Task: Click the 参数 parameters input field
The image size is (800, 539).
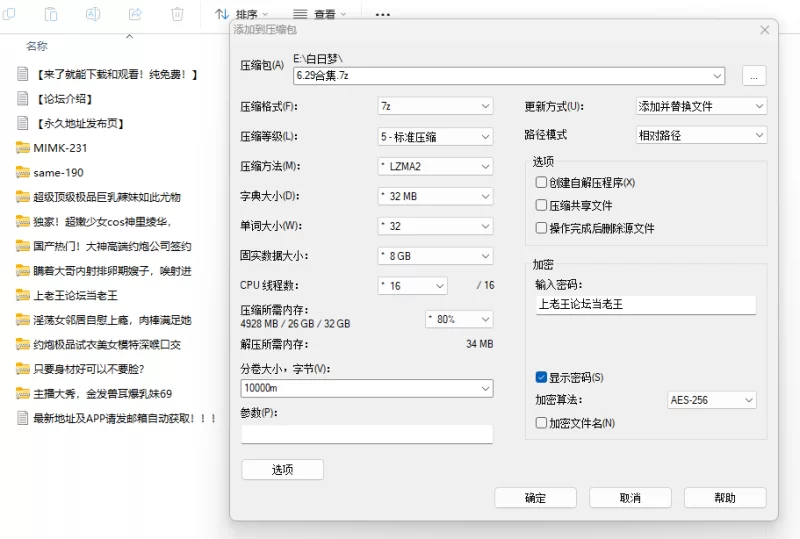Action: (x=367, y=434)
